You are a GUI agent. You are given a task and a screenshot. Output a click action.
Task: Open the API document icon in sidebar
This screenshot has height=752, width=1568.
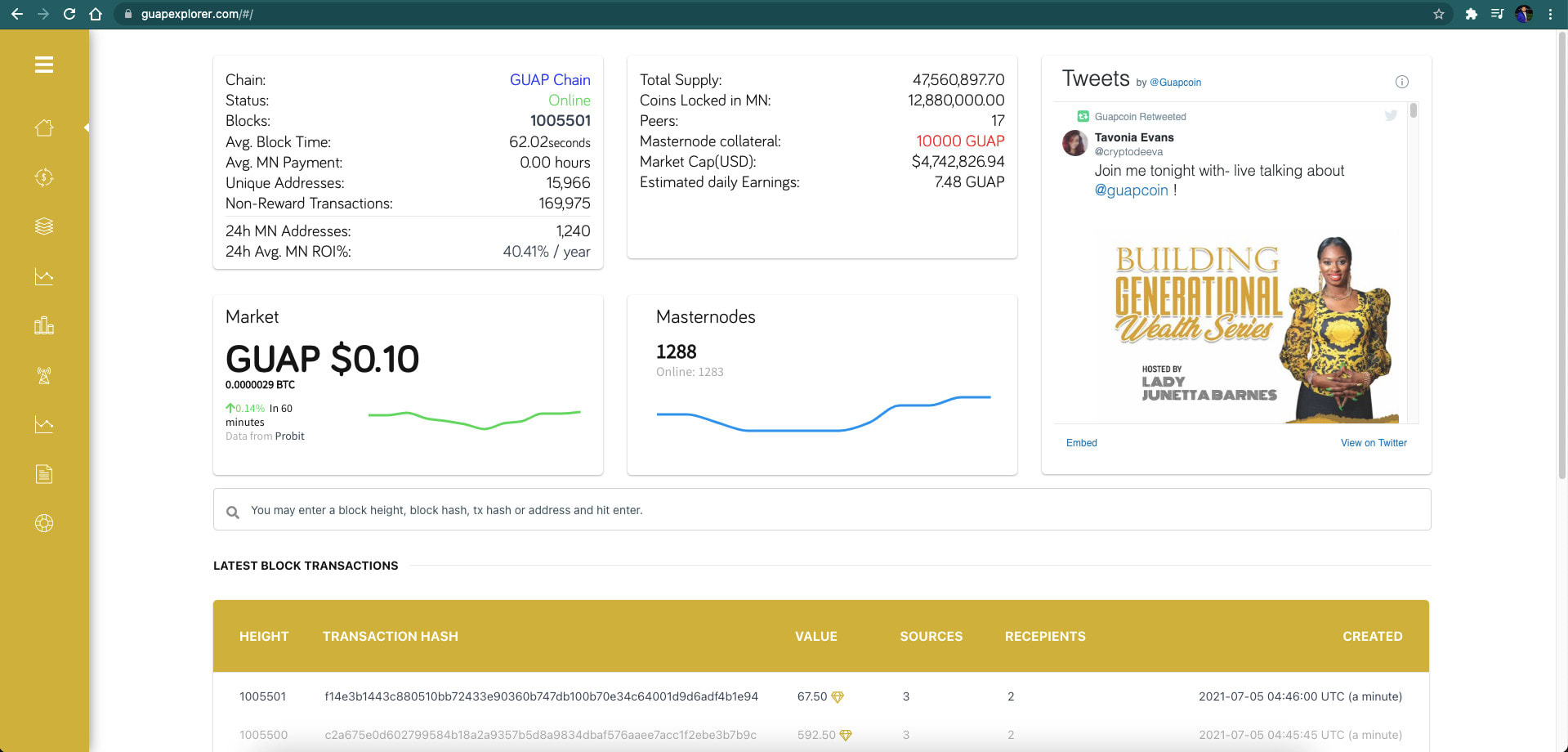point(45,474)
